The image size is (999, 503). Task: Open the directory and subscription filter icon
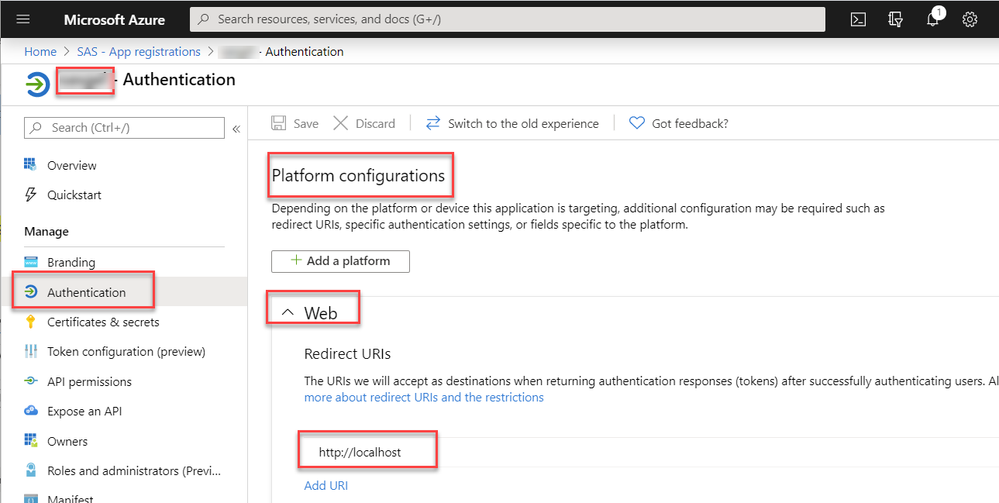[895, 19]
